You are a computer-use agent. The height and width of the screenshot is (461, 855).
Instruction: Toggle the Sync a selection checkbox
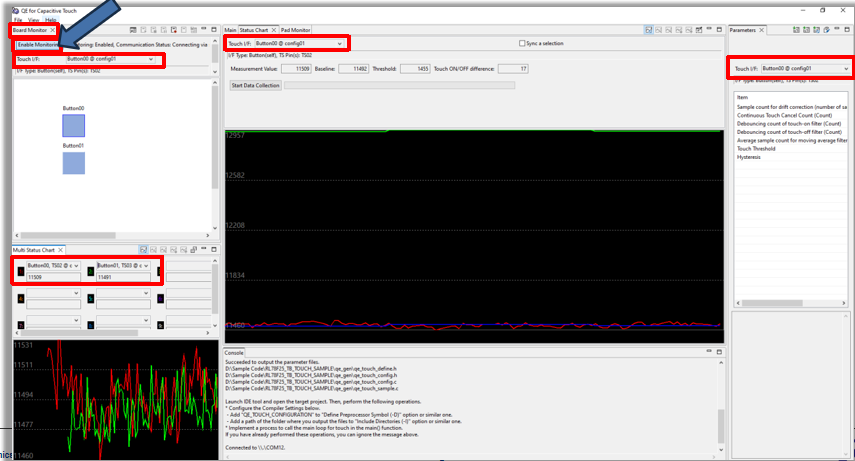pyautogui.click(x=522, y=44)
